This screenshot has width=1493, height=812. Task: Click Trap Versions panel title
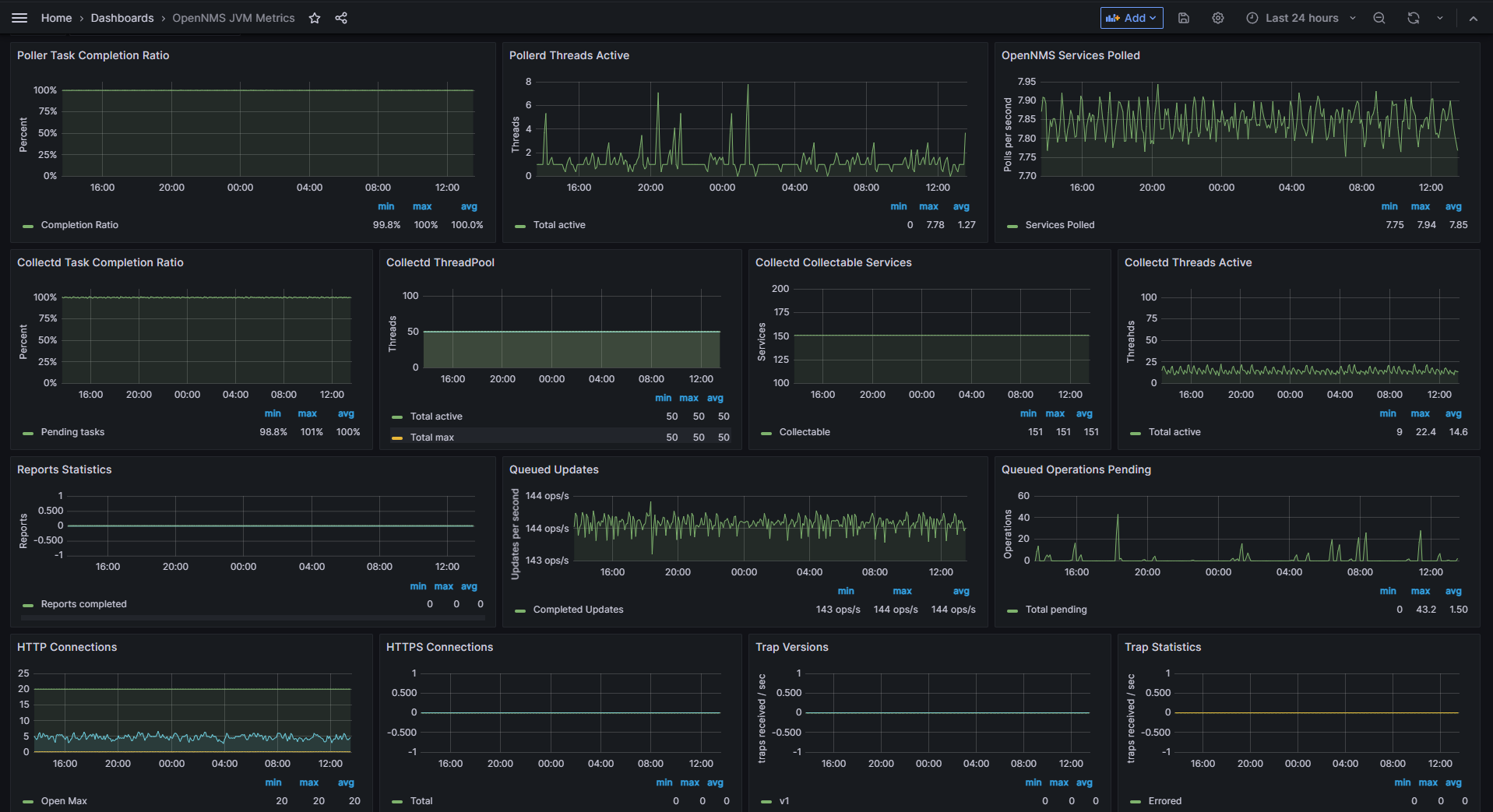pyautogui.click(x=791, y=647)
